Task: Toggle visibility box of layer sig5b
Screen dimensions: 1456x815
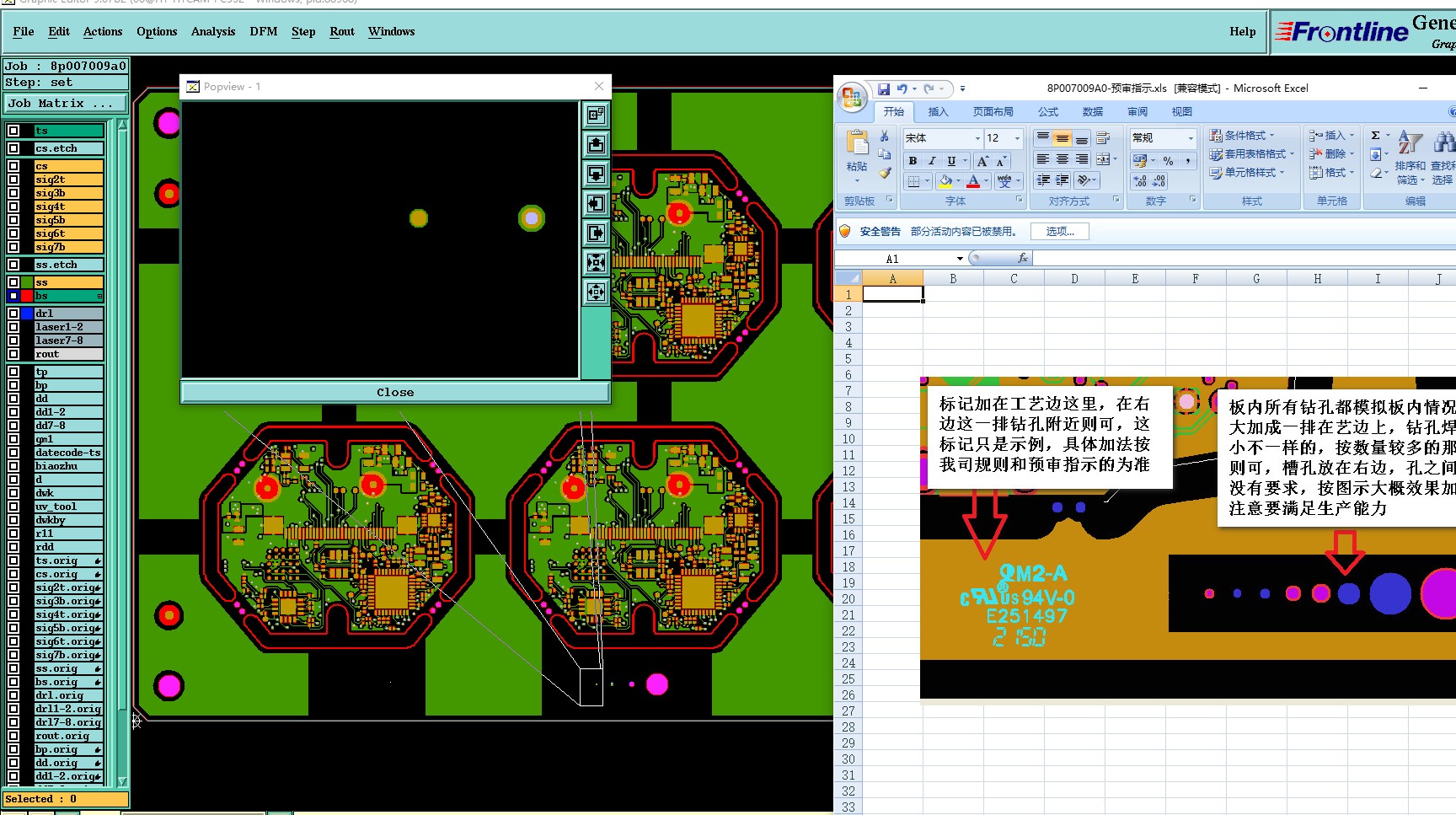Action: coord(13,220)
